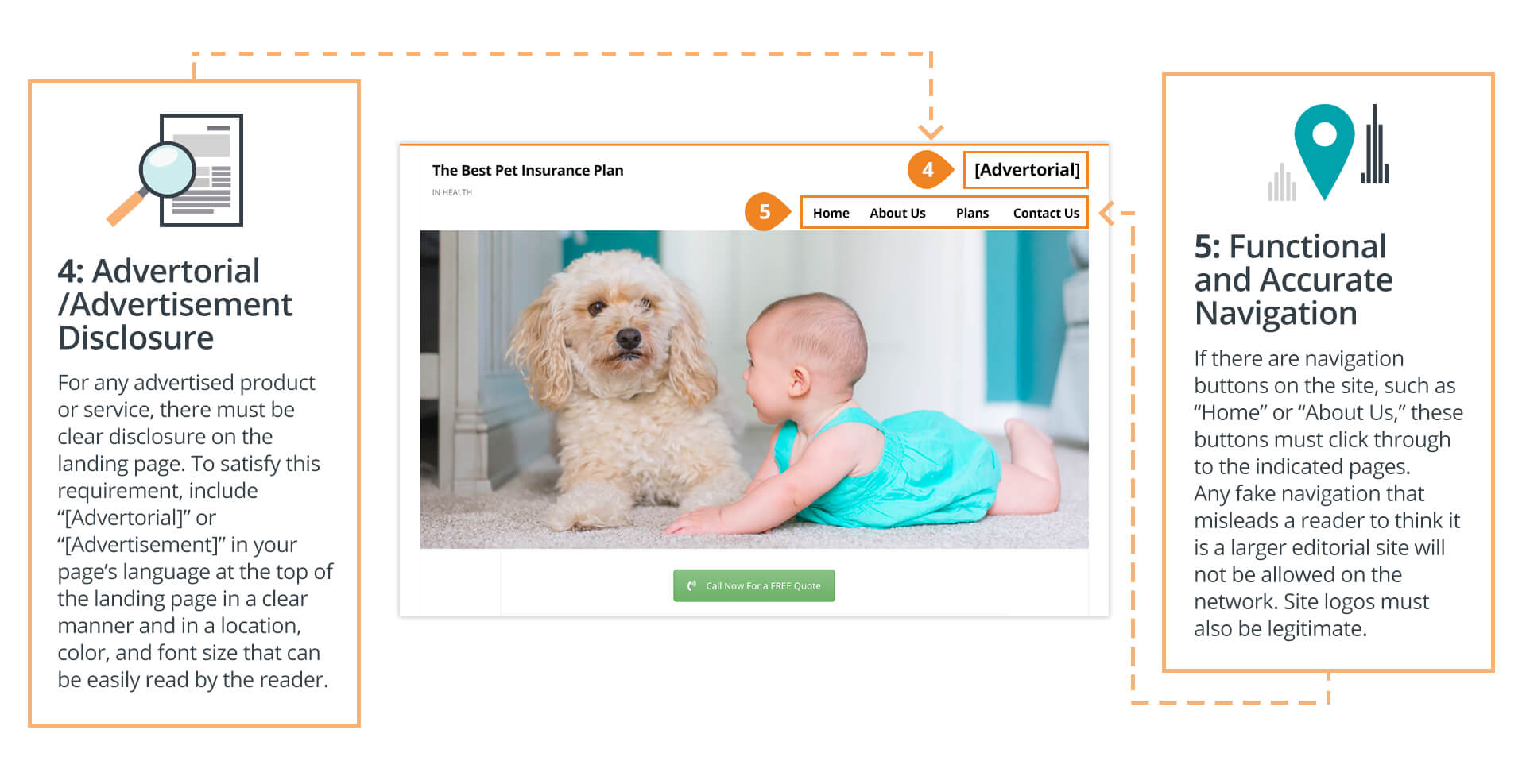Click the orange number 5 marker

click(x=765, y=212)
